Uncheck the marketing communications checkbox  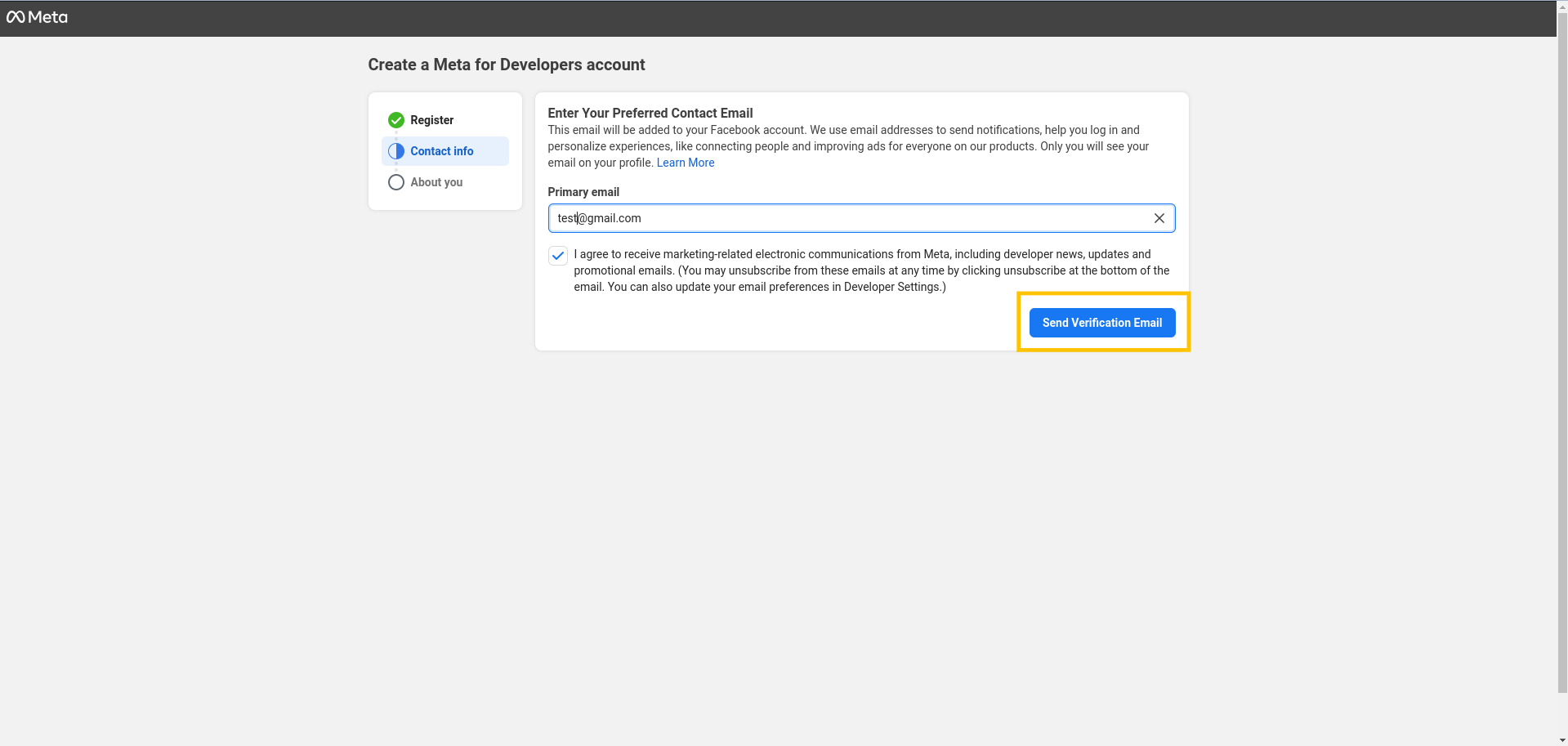558,256
